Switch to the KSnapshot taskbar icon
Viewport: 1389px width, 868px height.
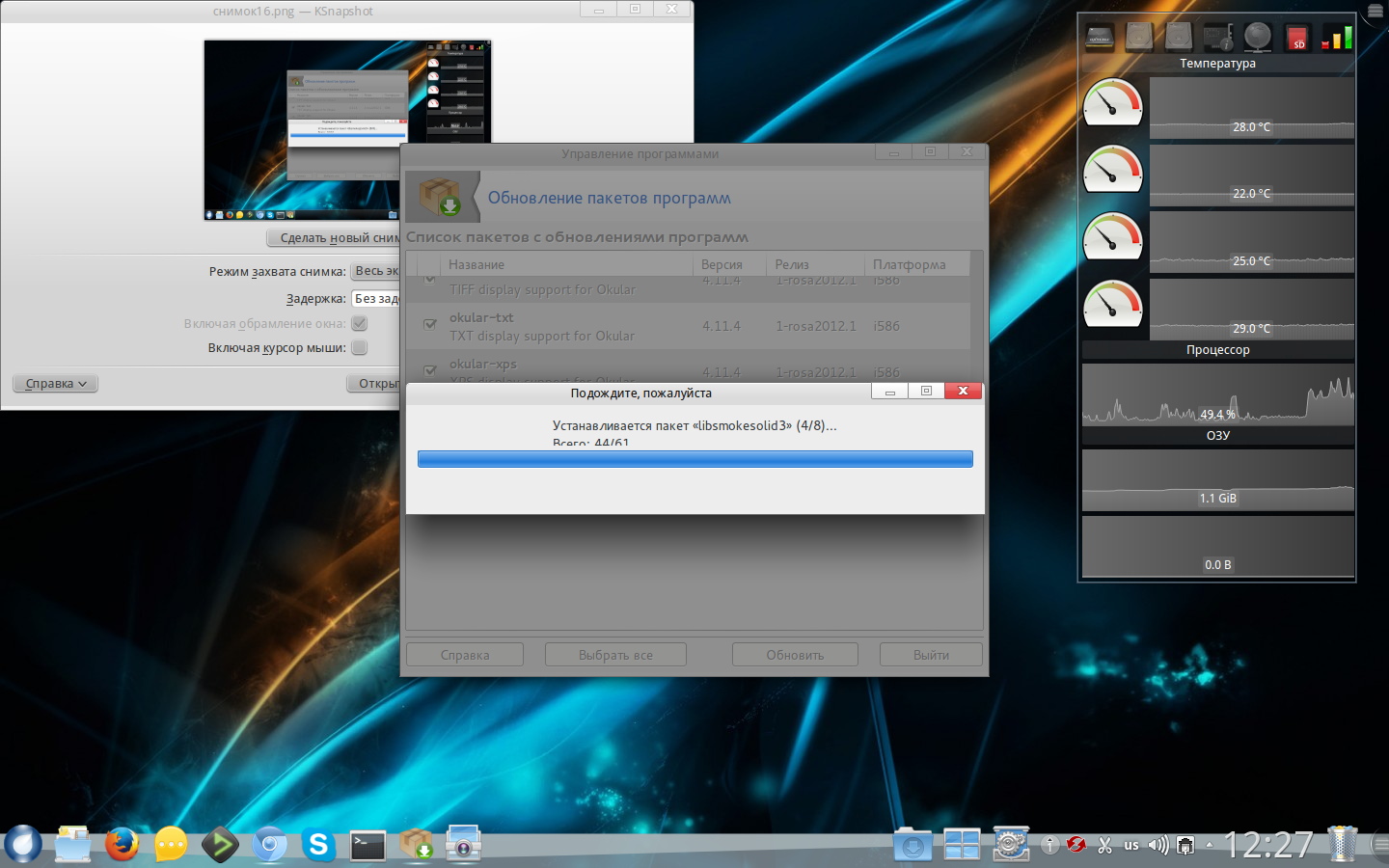point(464,844)
